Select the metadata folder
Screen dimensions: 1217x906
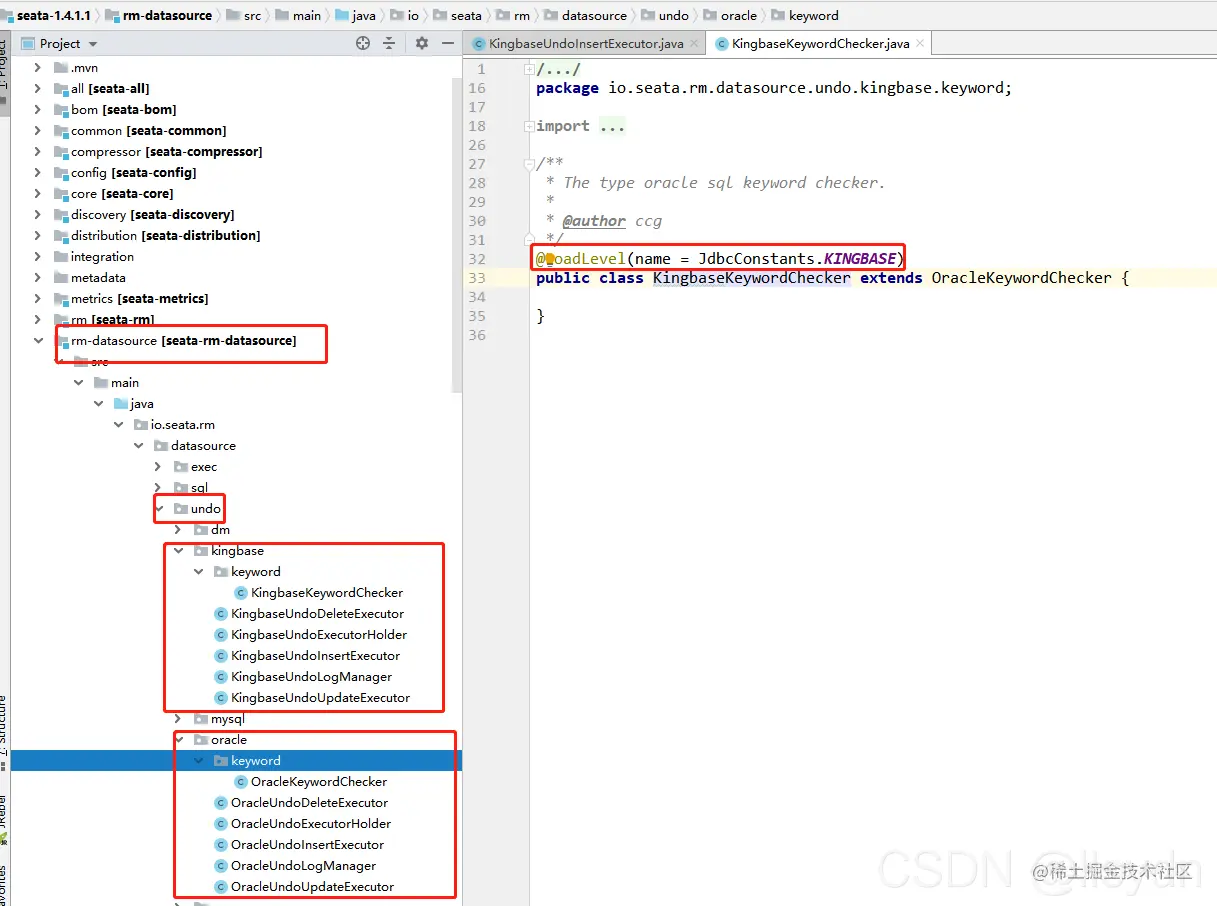(x=98, y=278)
